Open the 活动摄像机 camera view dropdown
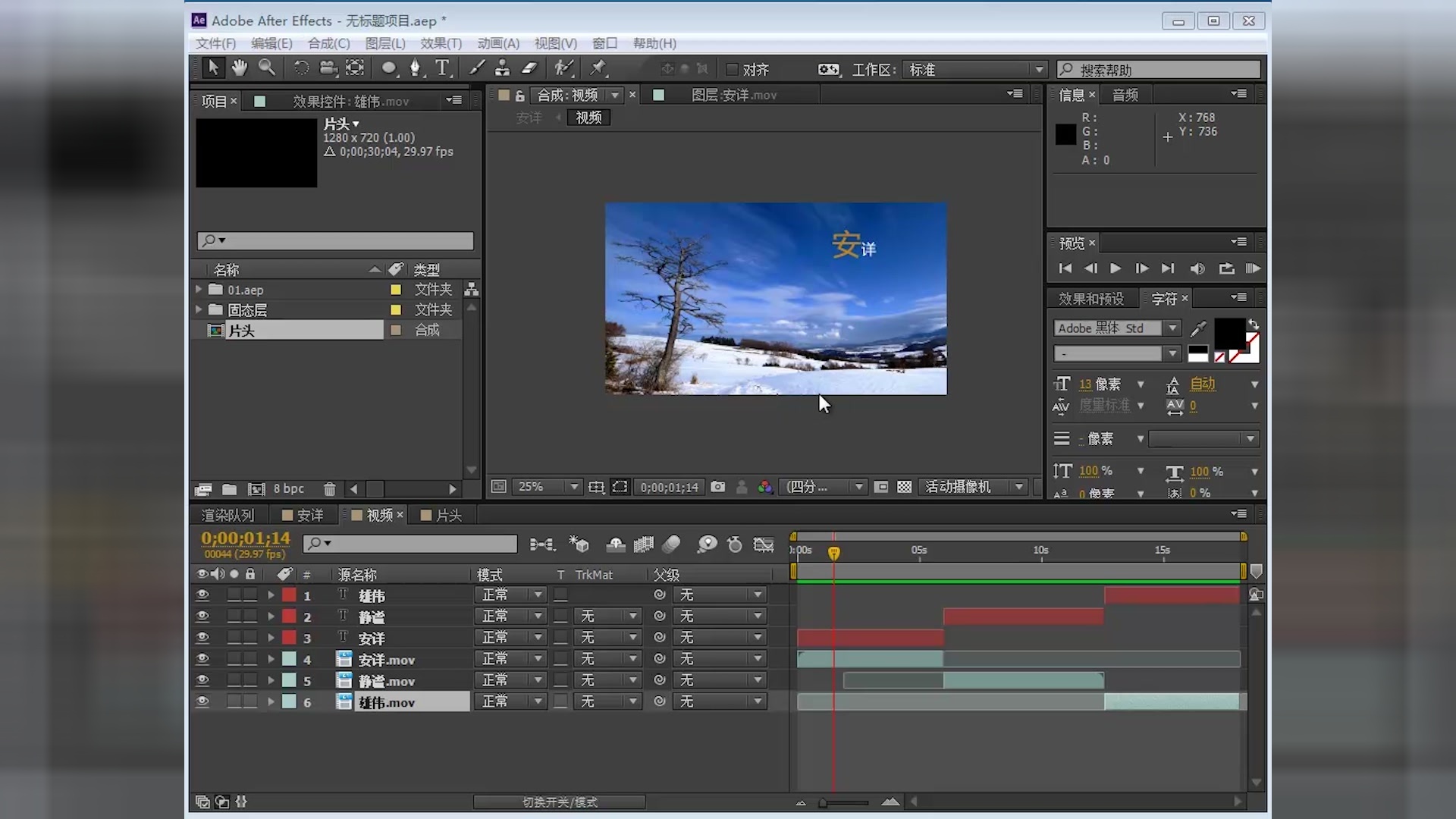 click(973, 487)
